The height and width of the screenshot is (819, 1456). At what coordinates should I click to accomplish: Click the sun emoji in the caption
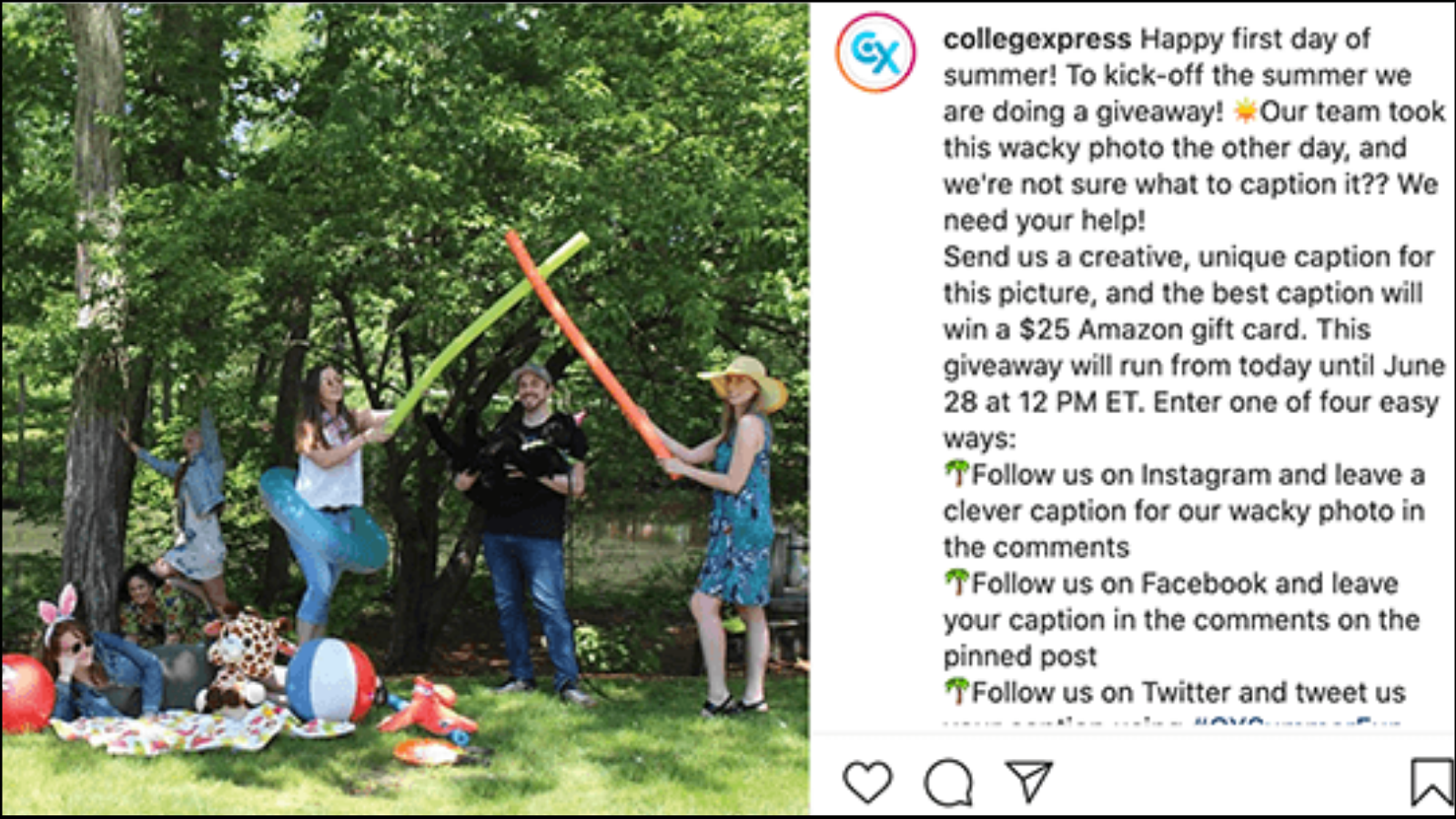point(1245,111)
